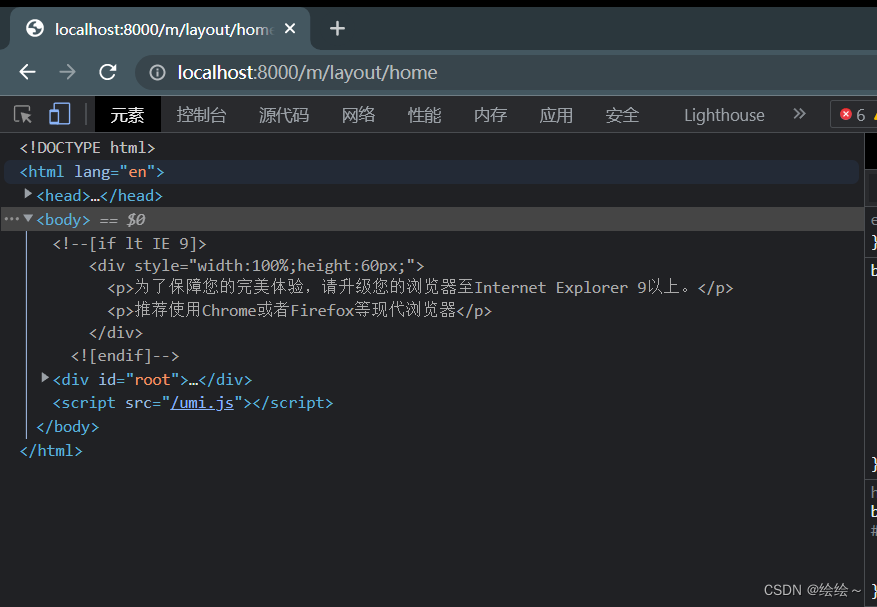Select the html lang="en" line
Screen dimensions: 877x607
431,172
